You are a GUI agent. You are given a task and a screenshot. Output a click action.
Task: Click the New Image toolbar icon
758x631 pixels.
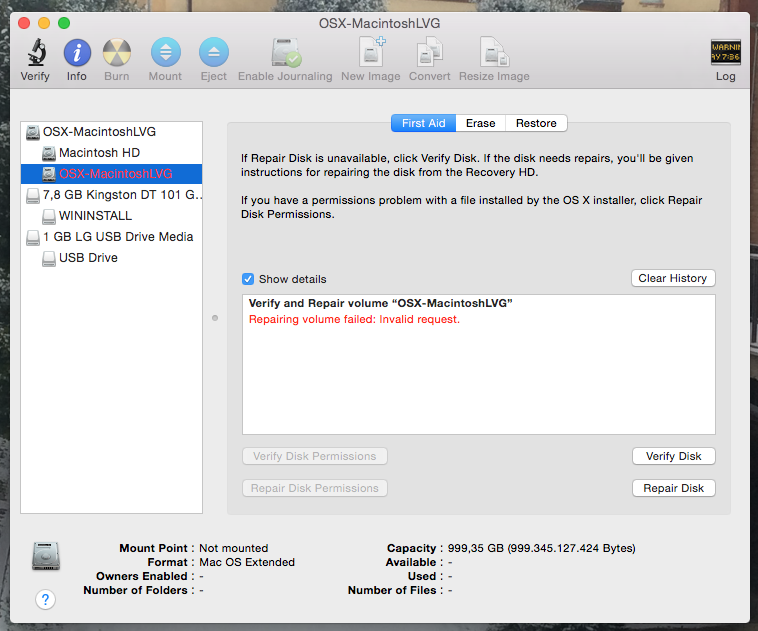coord(371,52)
